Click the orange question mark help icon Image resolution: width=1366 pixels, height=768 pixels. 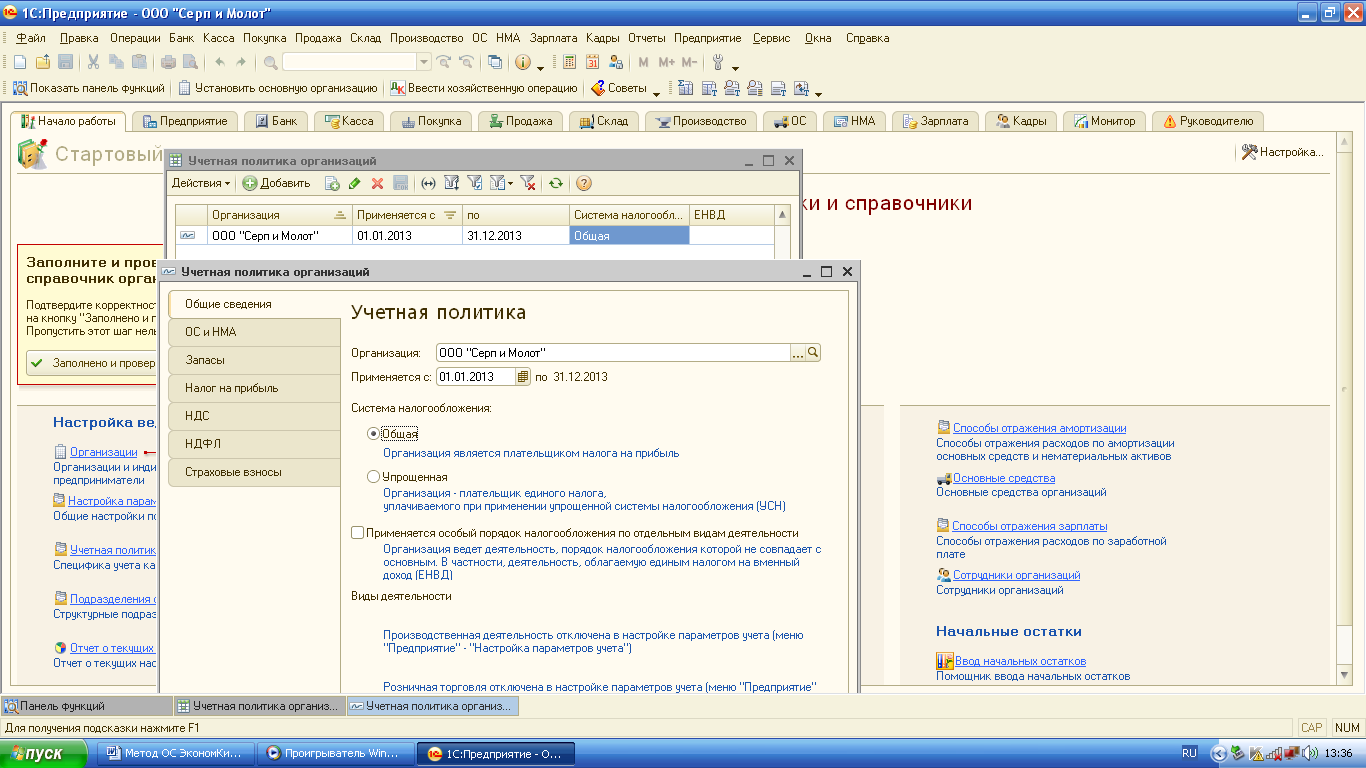[x=584, y=183]
